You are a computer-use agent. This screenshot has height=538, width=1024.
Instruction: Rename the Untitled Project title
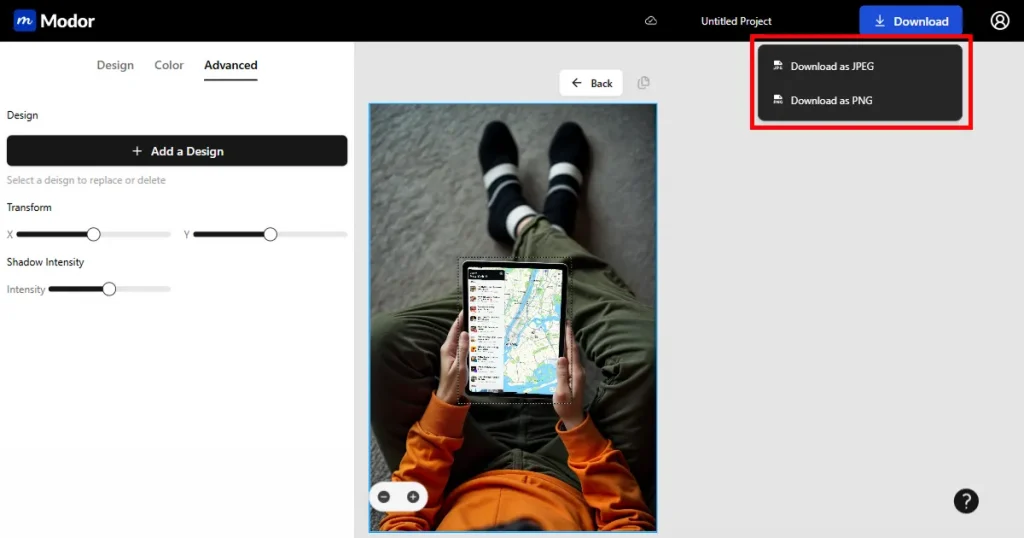736,21
